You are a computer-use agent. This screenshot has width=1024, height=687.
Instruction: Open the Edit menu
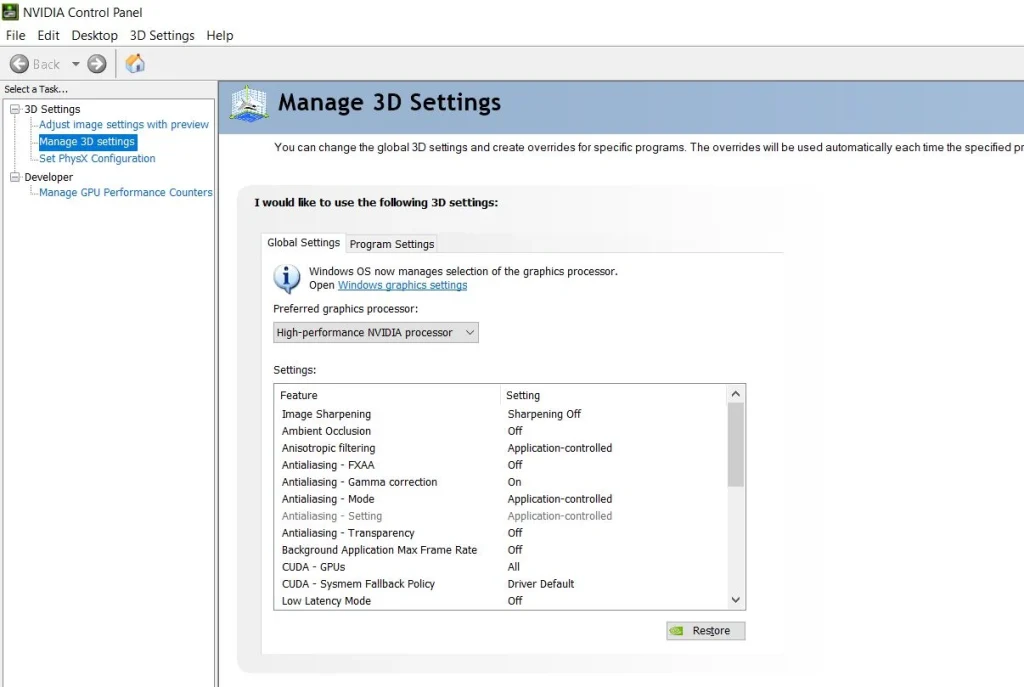click(x=48, y=35)
